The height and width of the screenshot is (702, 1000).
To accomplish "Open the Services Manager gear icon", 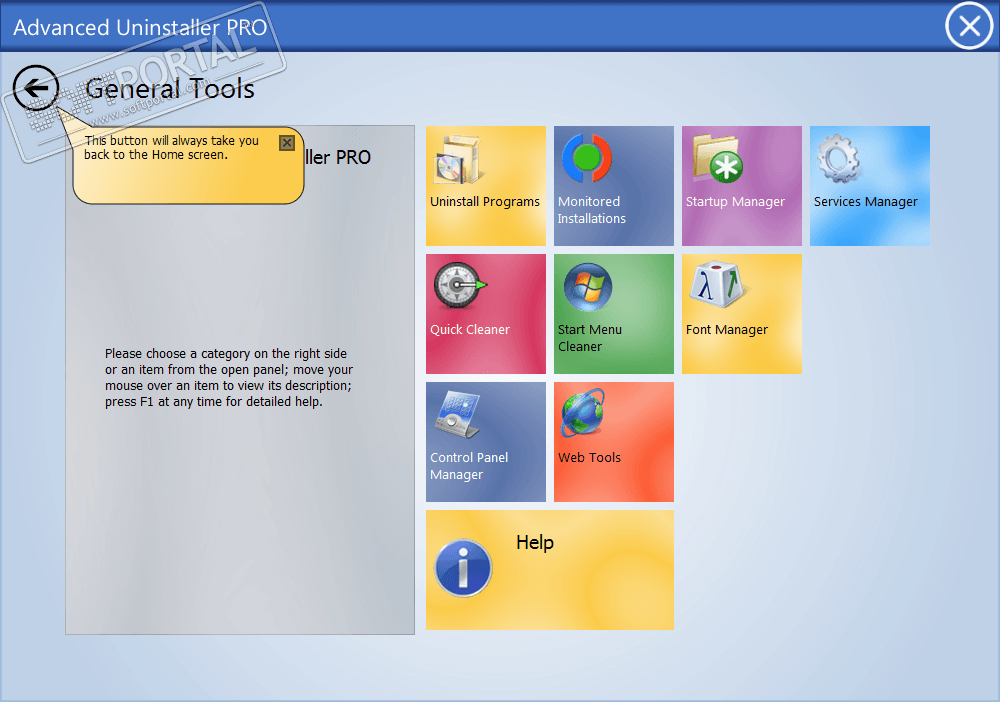I will (838, 158).
